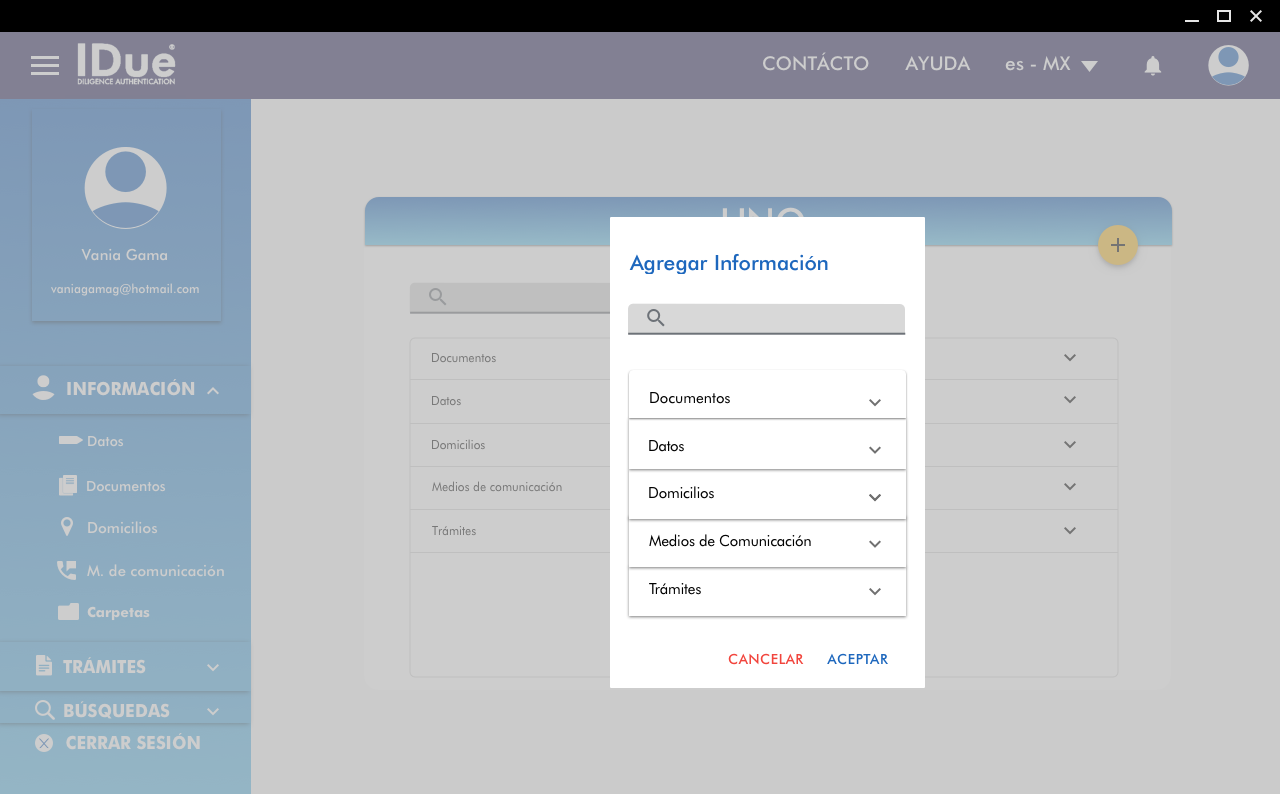Open the hamburger menu icon
Image resolution: width=1280 pixels, height=794 pixels.
click(45, 66)
